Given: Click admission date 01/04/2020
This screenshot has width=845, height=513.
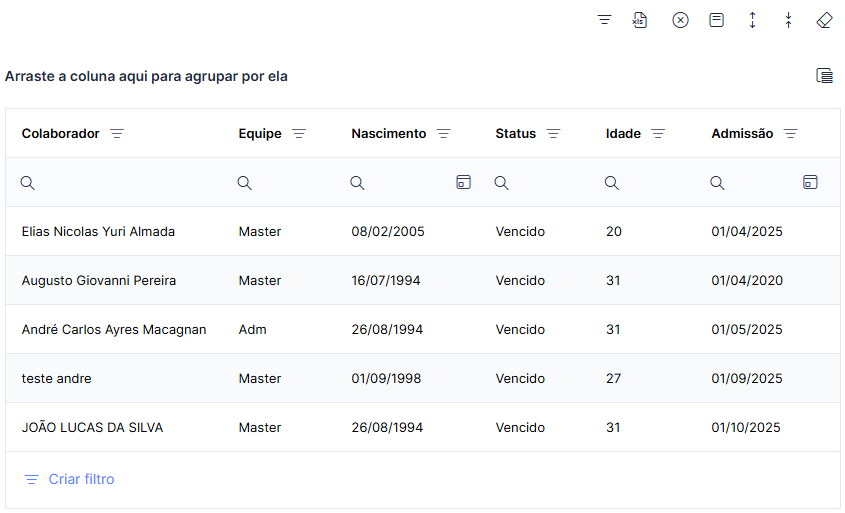Looking at the screenshot, I should pos(747,281).
